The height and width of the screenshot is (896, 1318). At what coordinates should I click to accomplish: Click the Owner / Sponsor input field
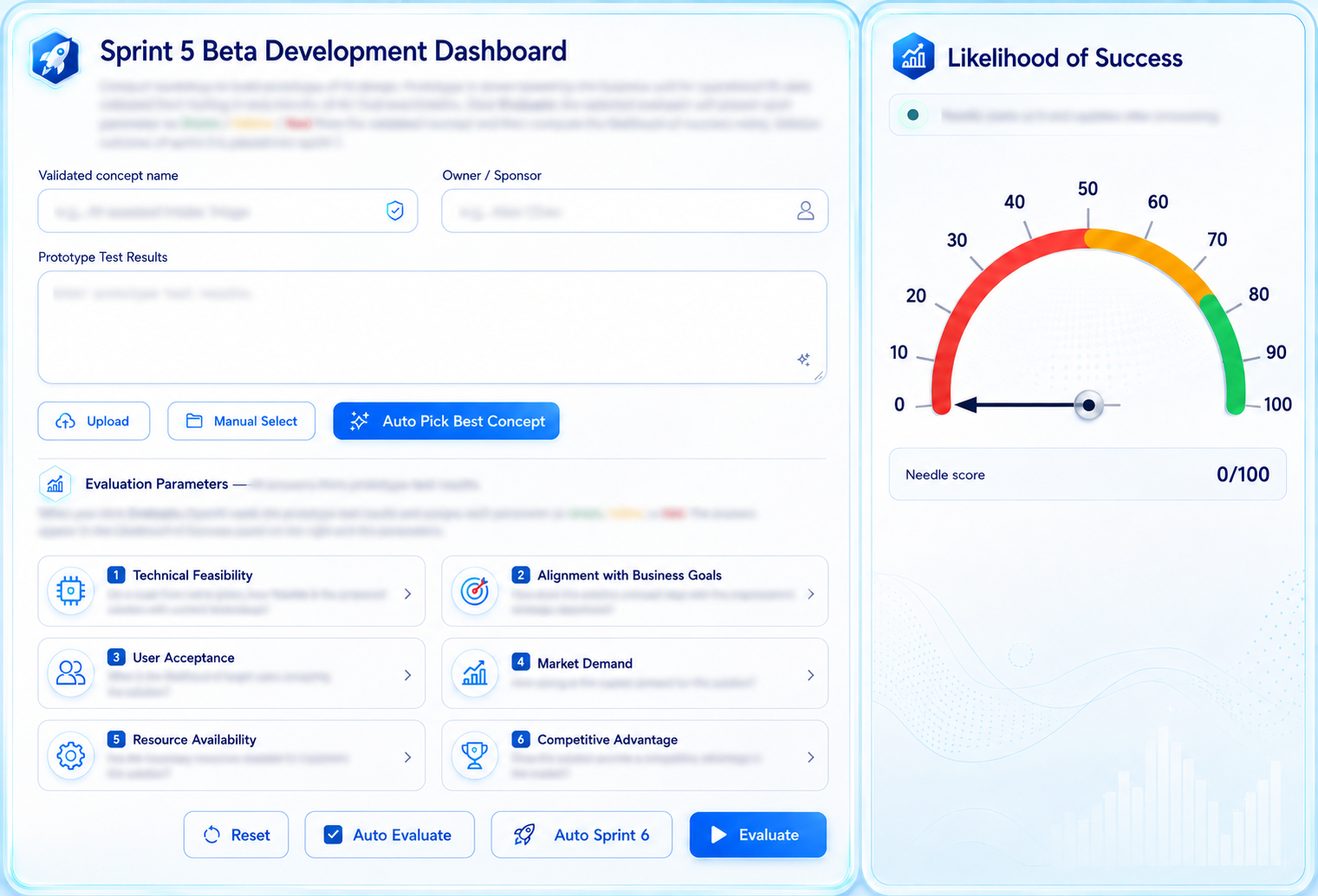[635, 211]
